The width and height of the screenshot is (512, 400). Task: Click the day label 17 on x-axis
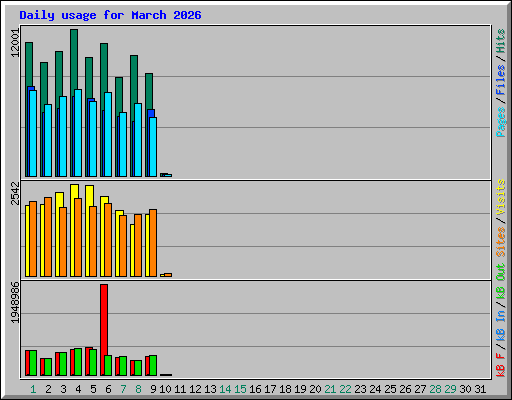coord(270,389)
